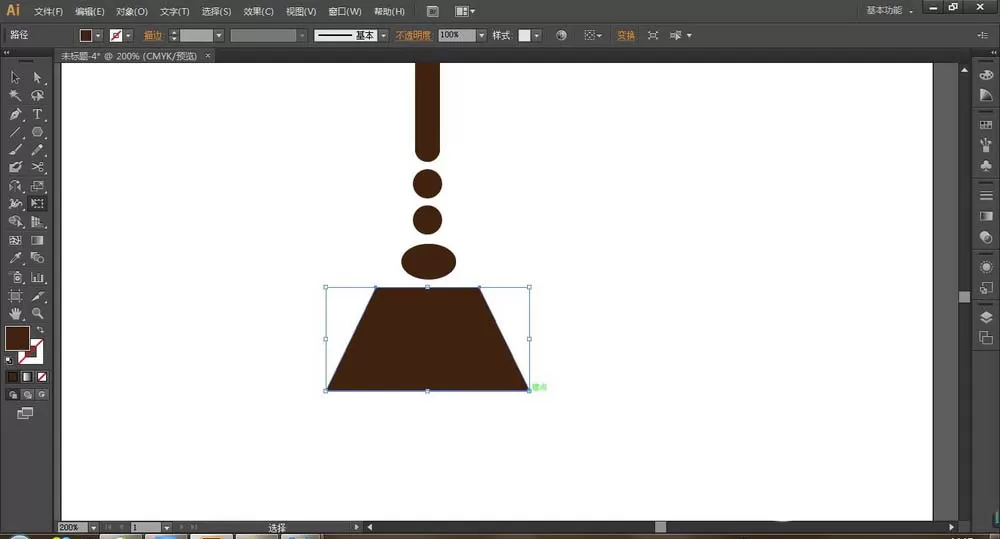Open the stroke color swatch dropdown
The height and width of the screenshot is (539, 1000).
128,36
